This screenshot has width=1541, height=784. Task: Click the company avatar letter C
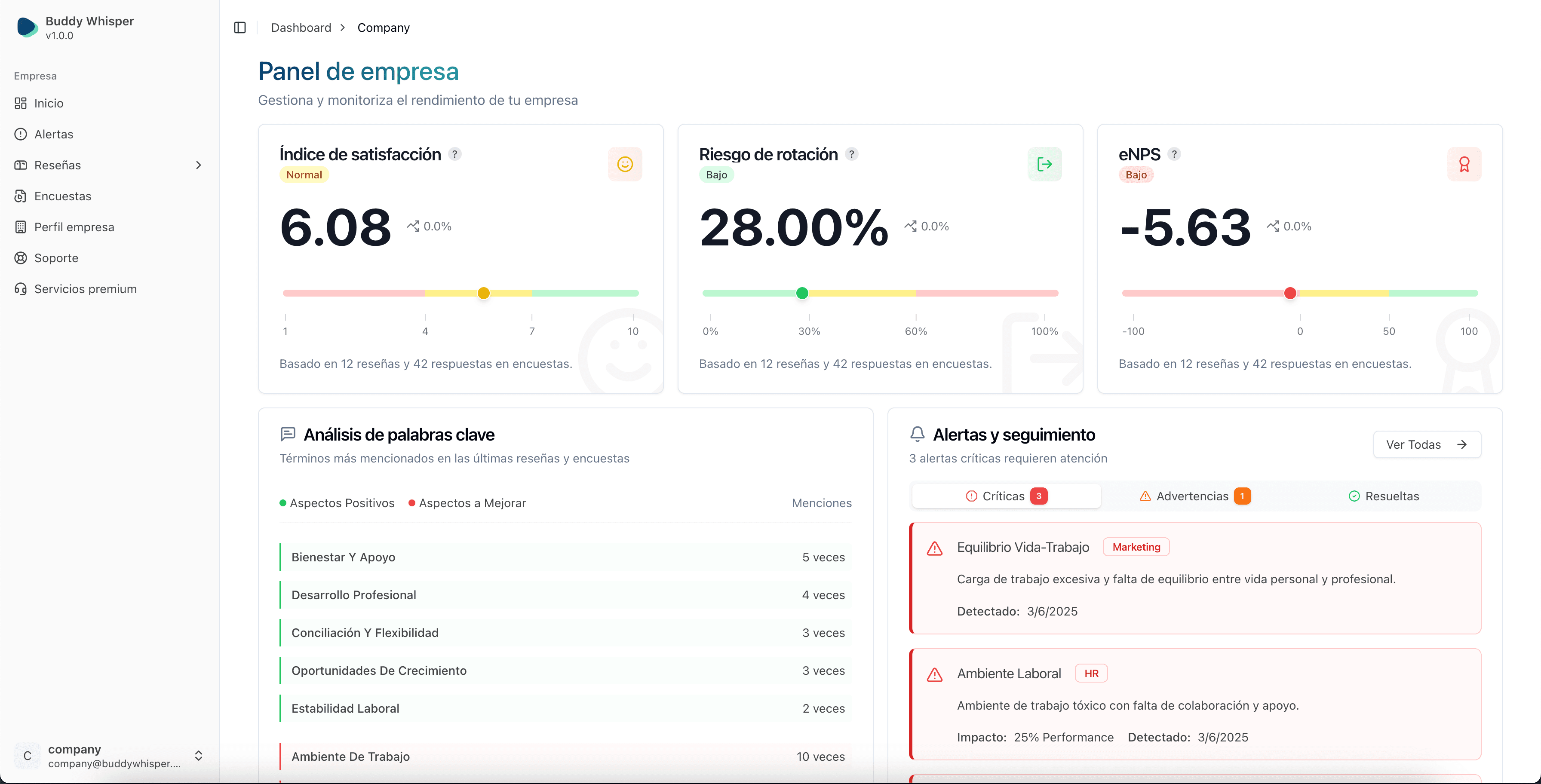28,756
